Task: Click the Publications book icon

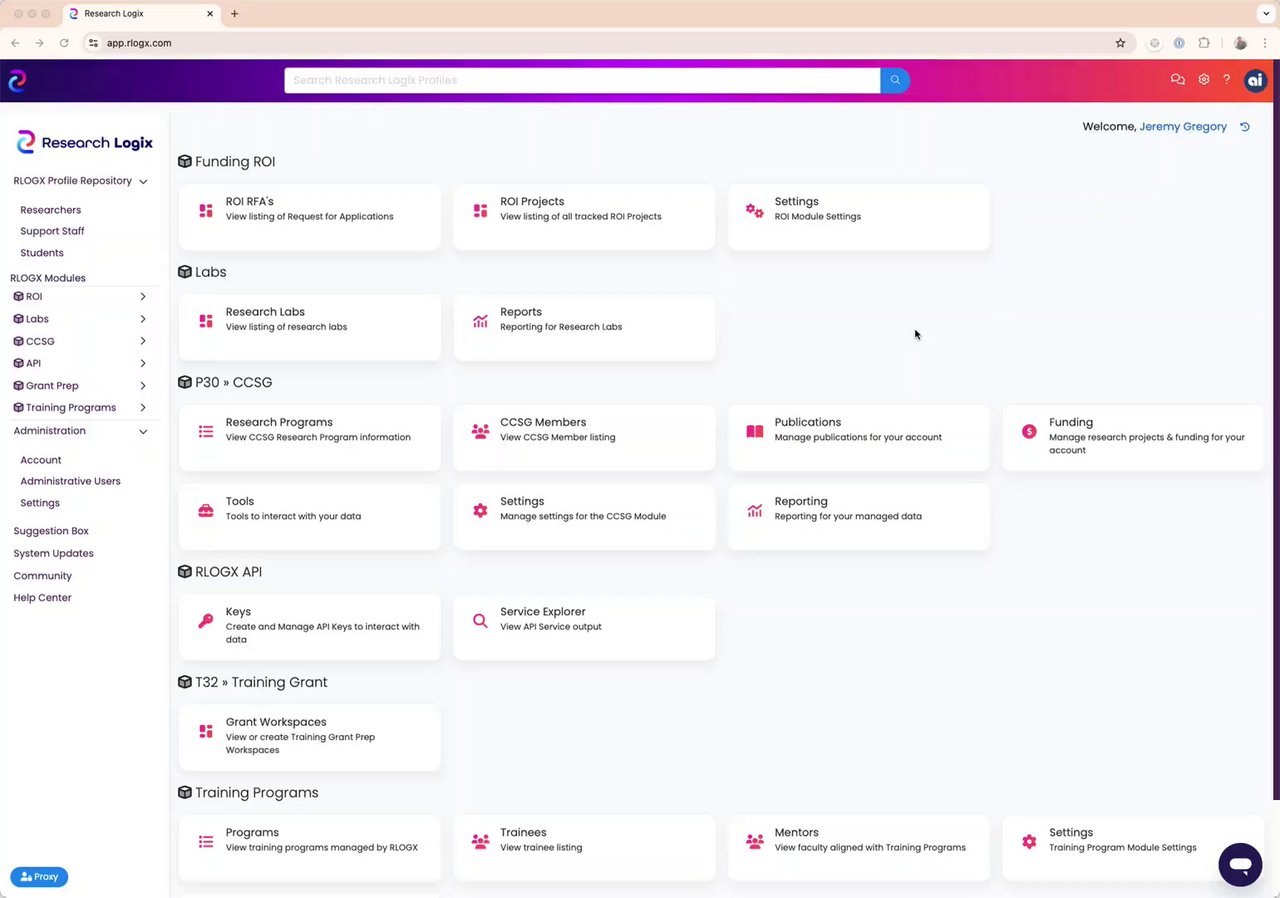Action: pos(755,432)
